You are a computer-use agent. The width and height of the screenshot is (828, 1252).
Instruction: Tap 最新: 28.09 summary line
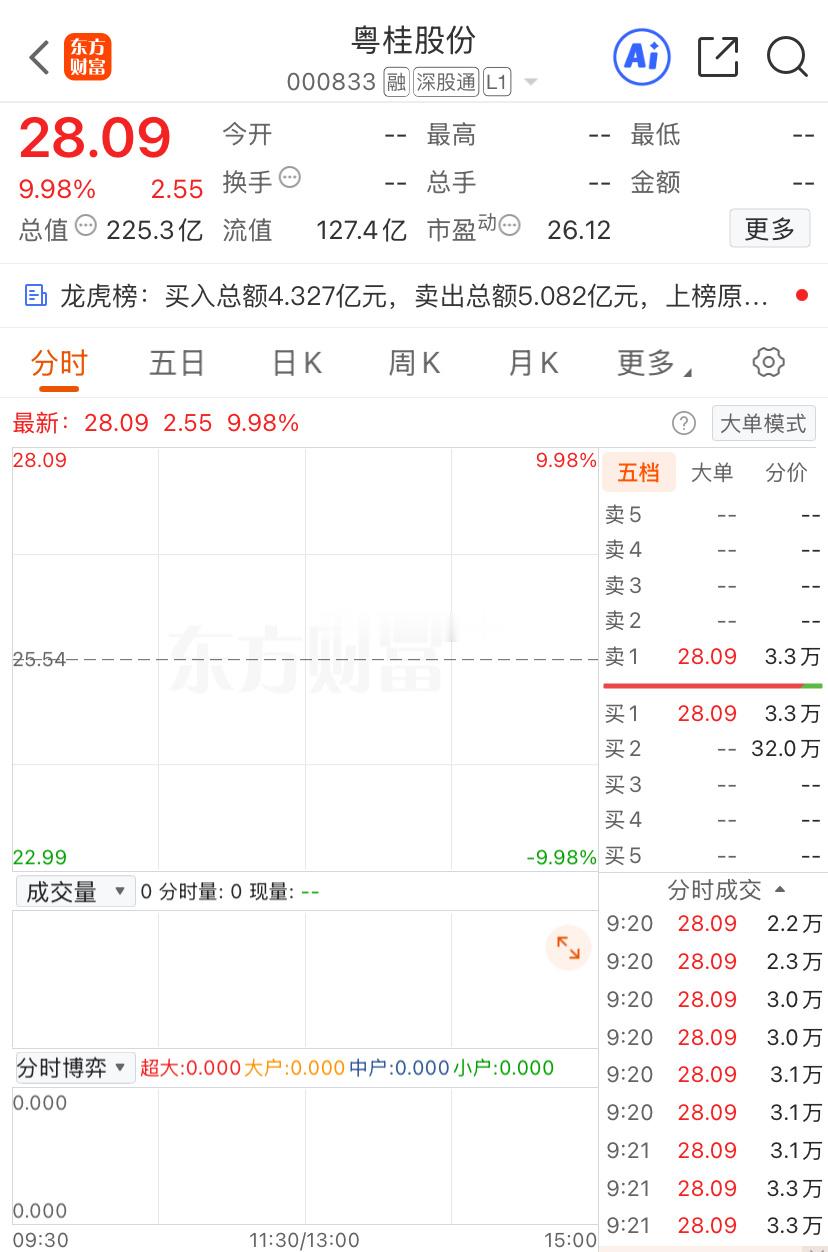pos(156,423)
